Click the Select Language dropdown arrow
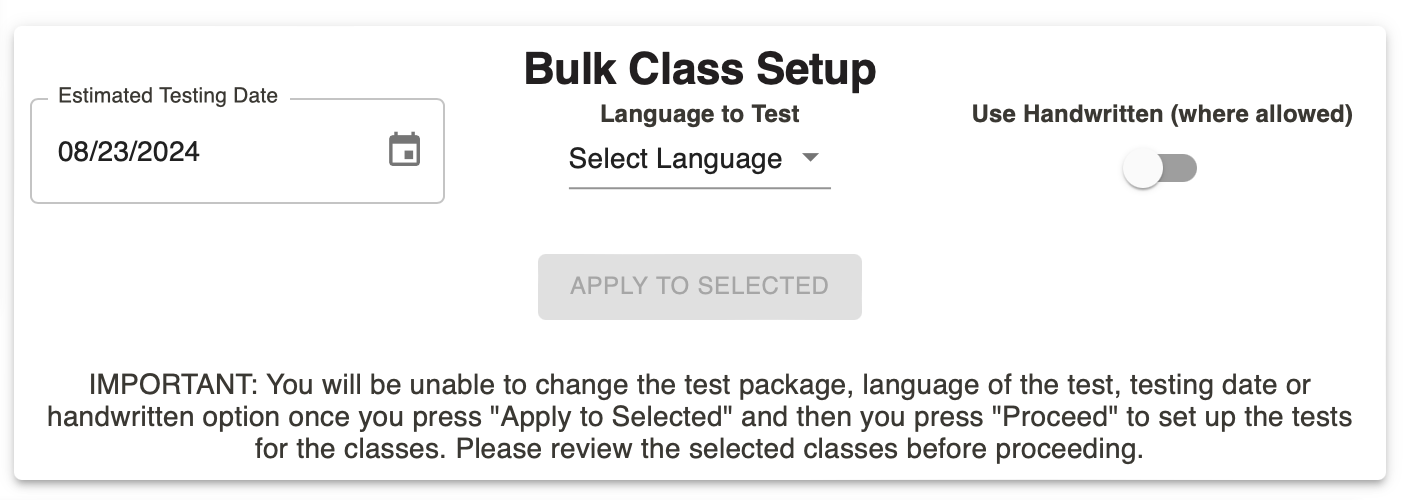1408x500 pixels. [x=811, y=158]
